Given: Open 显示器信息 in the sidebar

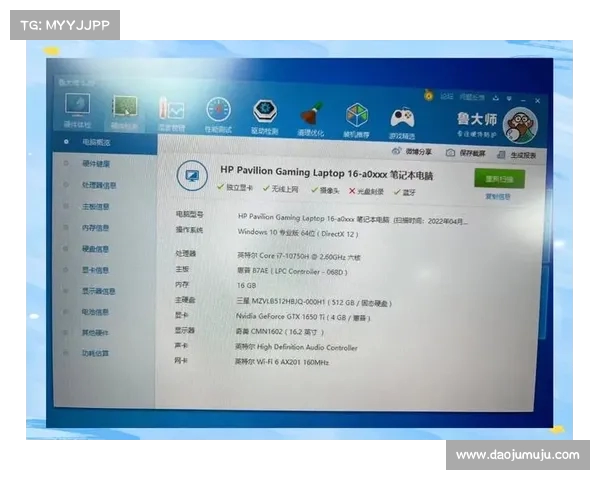Looking at the screenshot, I should (x=98, y=291).
